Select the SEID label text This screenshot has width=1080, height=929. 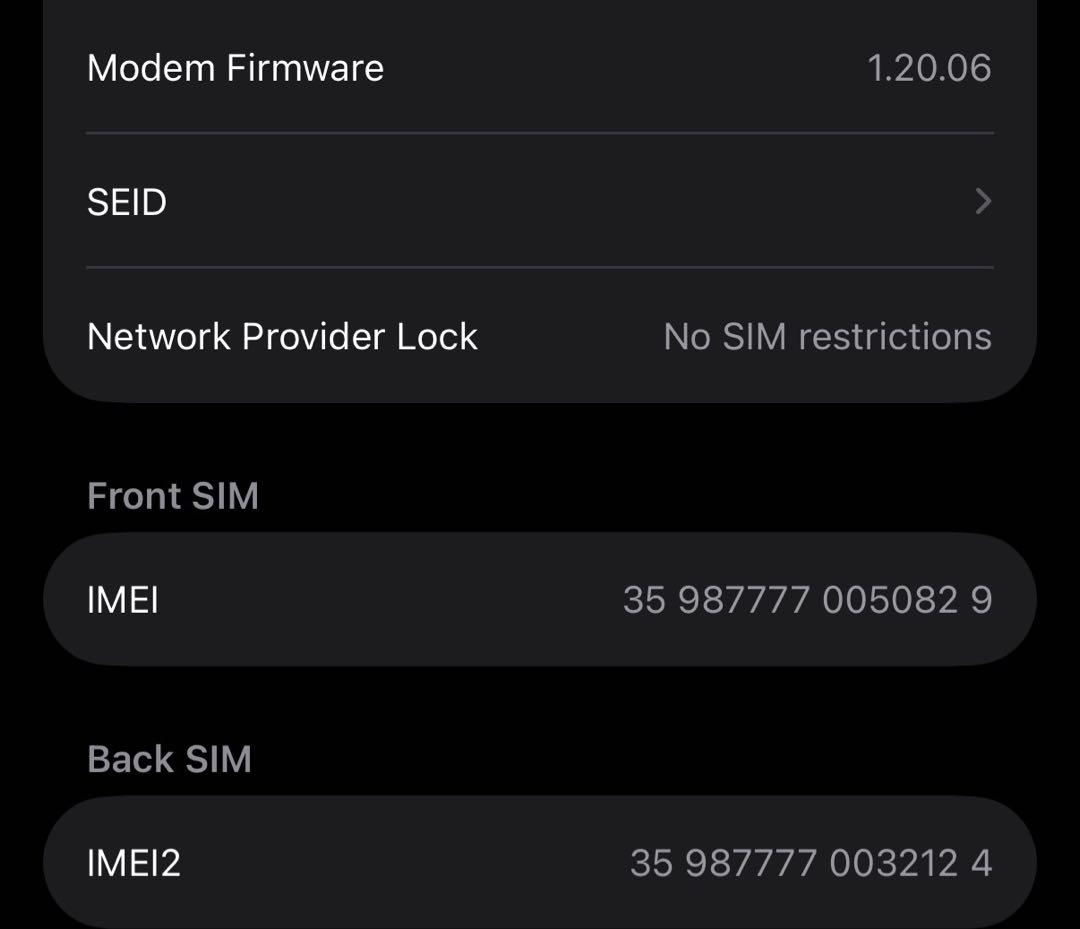point(126,202)
